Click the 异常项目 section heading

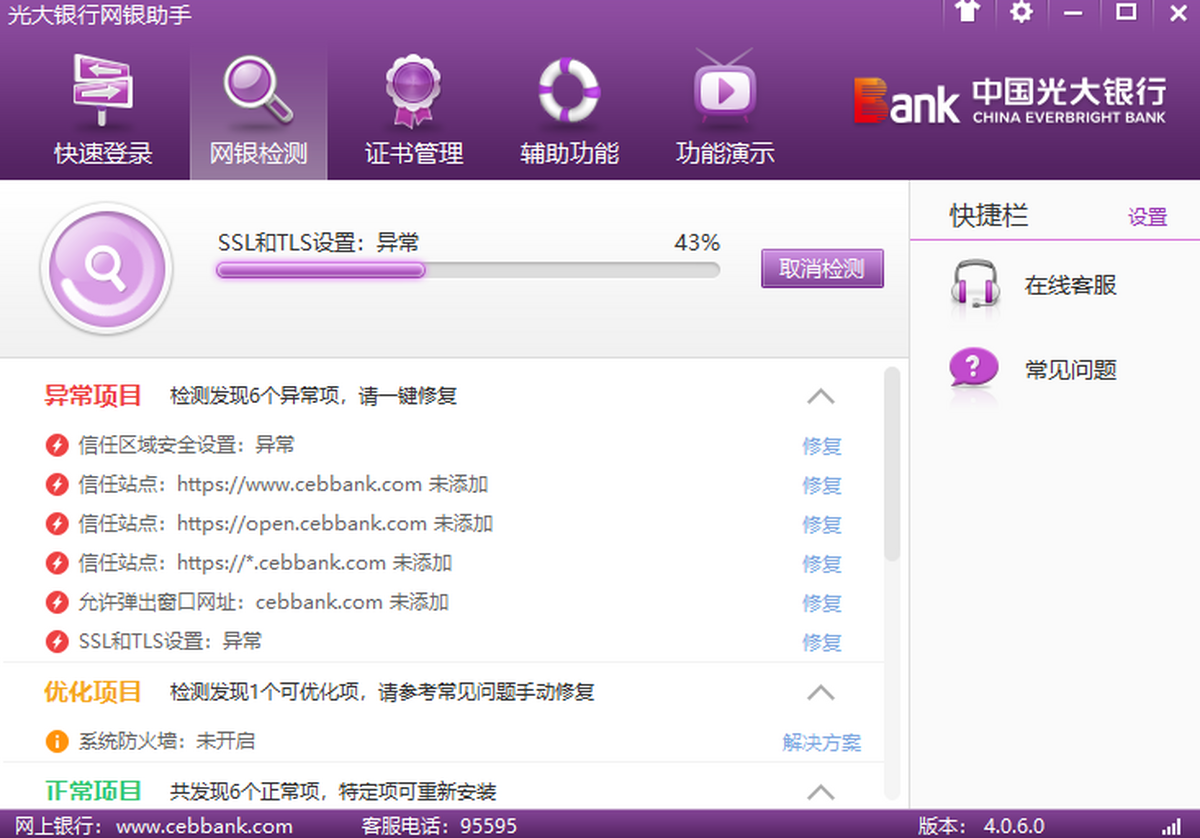tap(93, 395)
